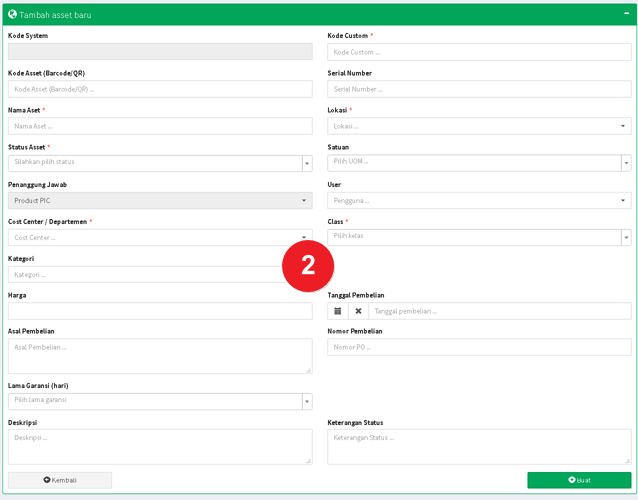This screenshot has width=638, height=500.
Task: Focus the Kode Custom input field
Action: coord(479,51)
